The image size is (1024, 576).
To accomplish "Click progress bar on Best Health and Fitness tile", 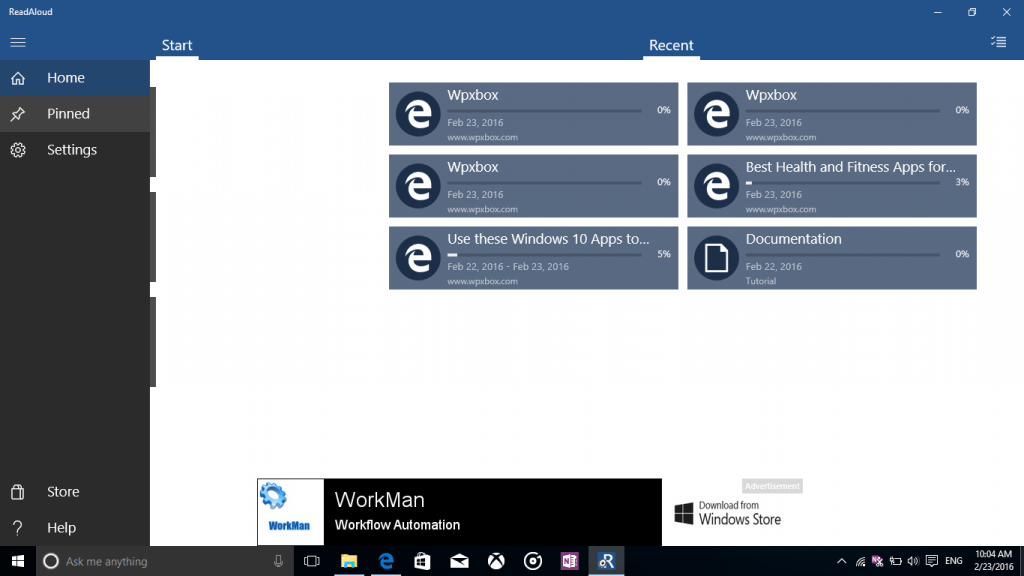I will [x=842, y=183].
